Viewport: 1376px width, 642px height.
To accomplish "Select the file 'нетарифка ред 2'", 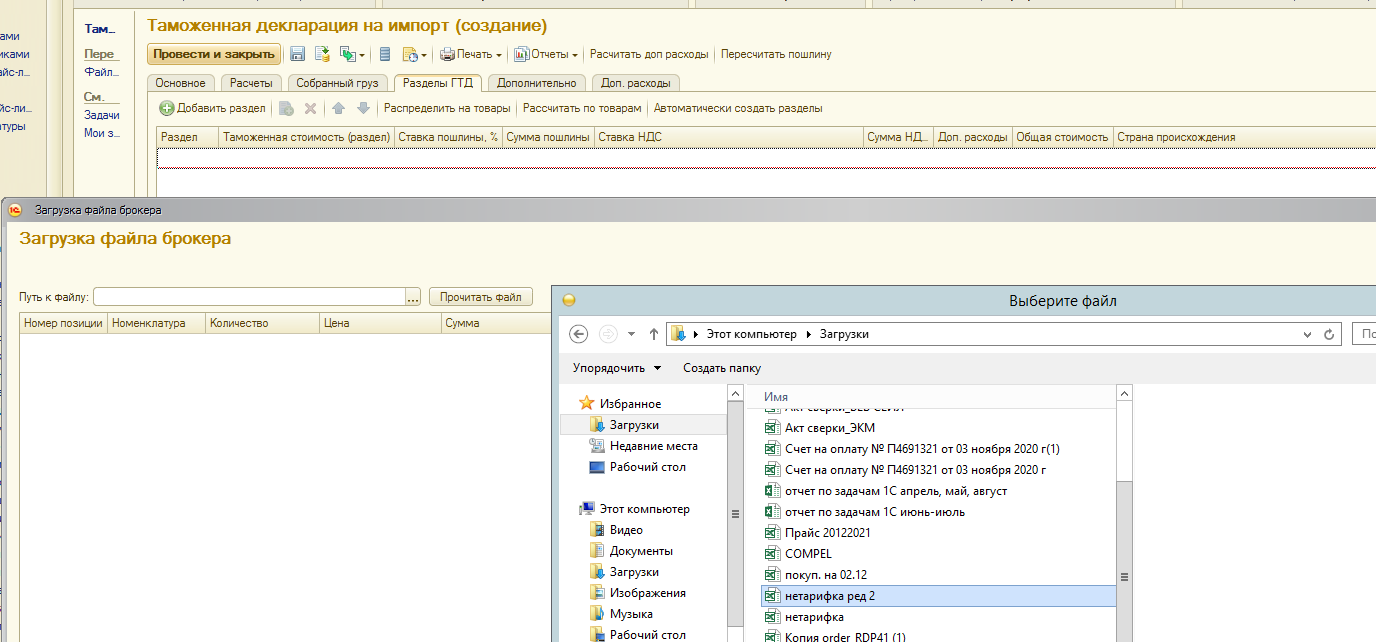I will (x=829, y=596).
